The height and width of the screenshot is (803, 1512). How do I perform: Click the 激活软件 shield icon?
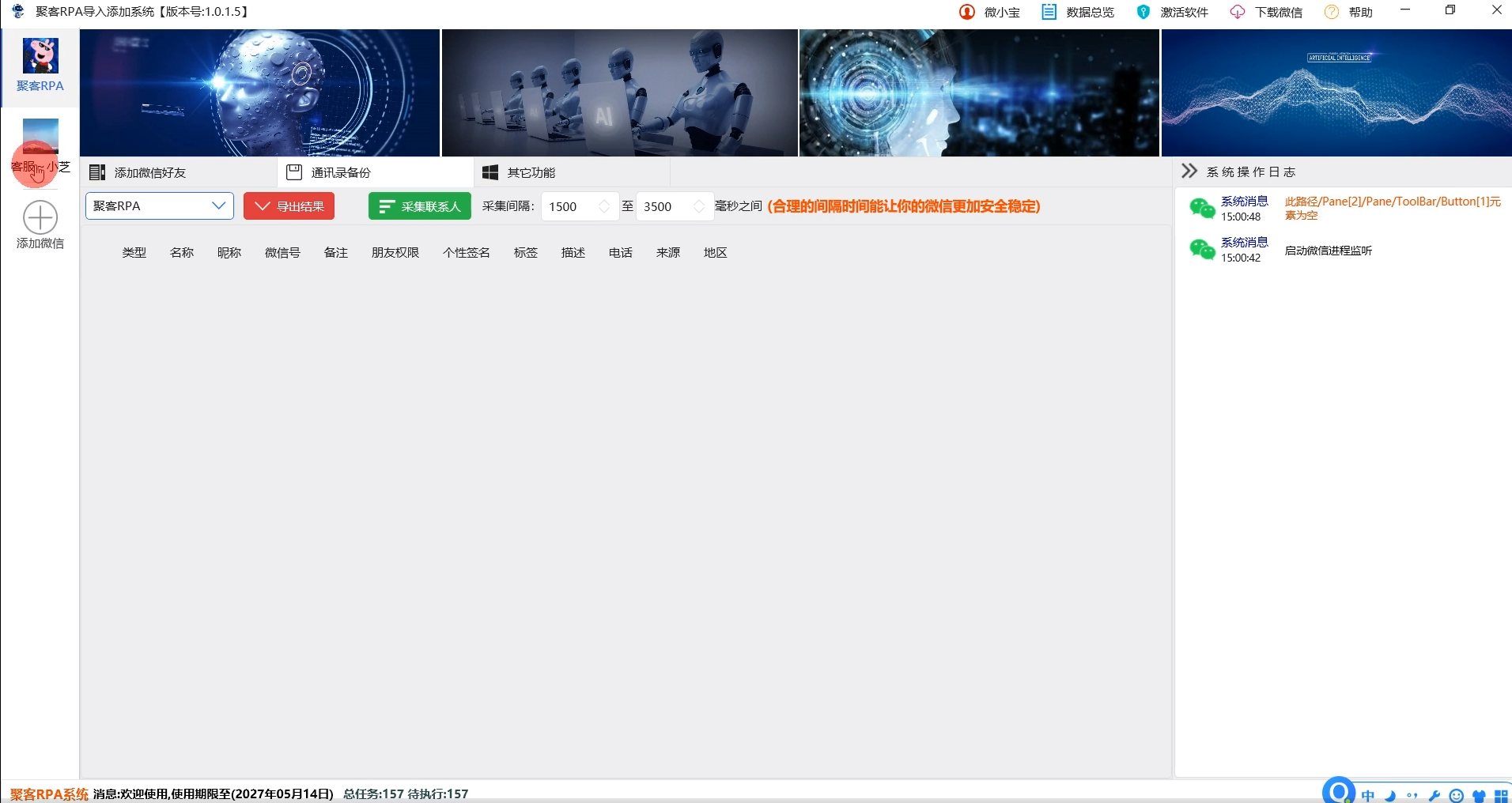(1142, 11)
